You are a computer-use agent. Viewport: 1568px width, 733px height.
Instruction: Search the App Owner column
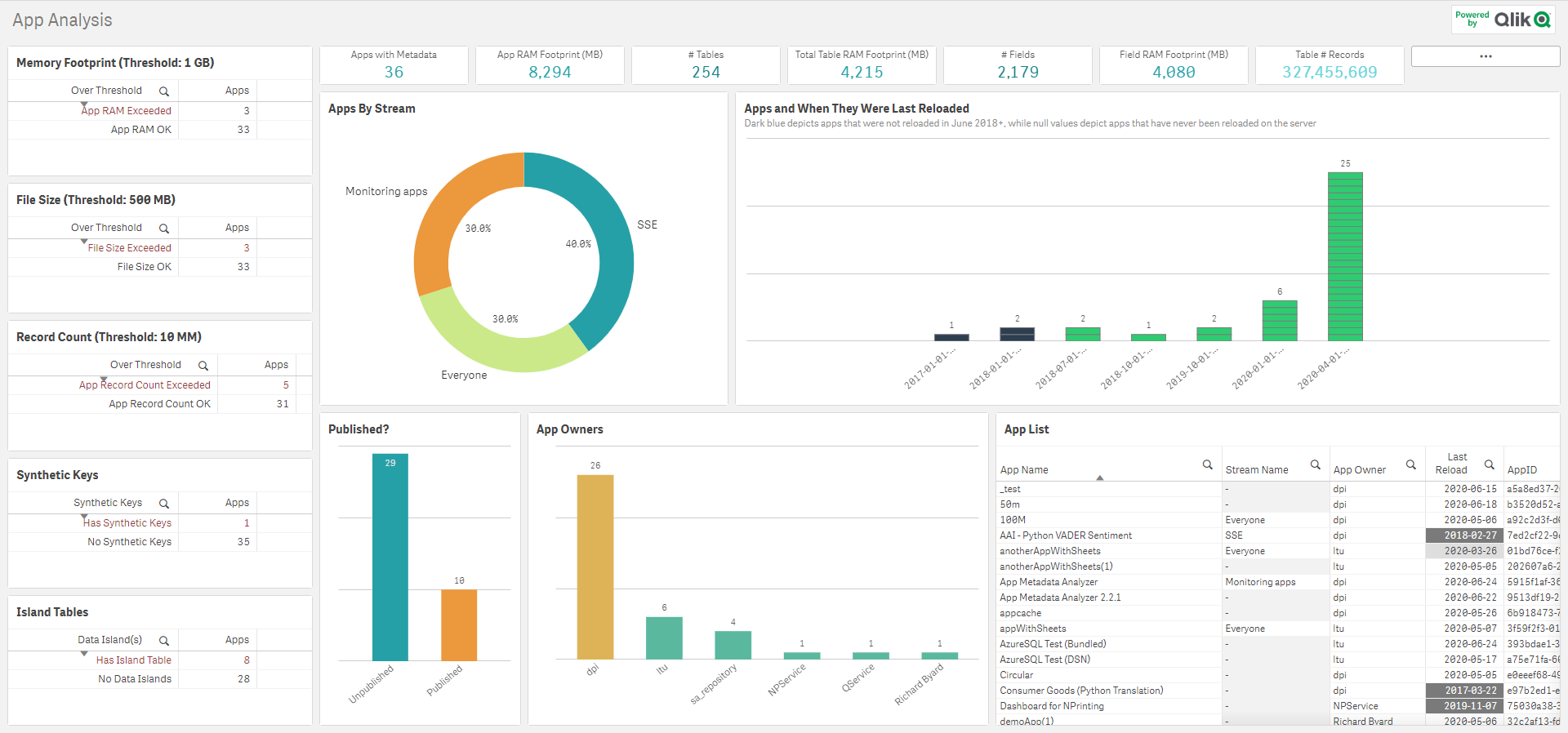(x=1410, y=465)
